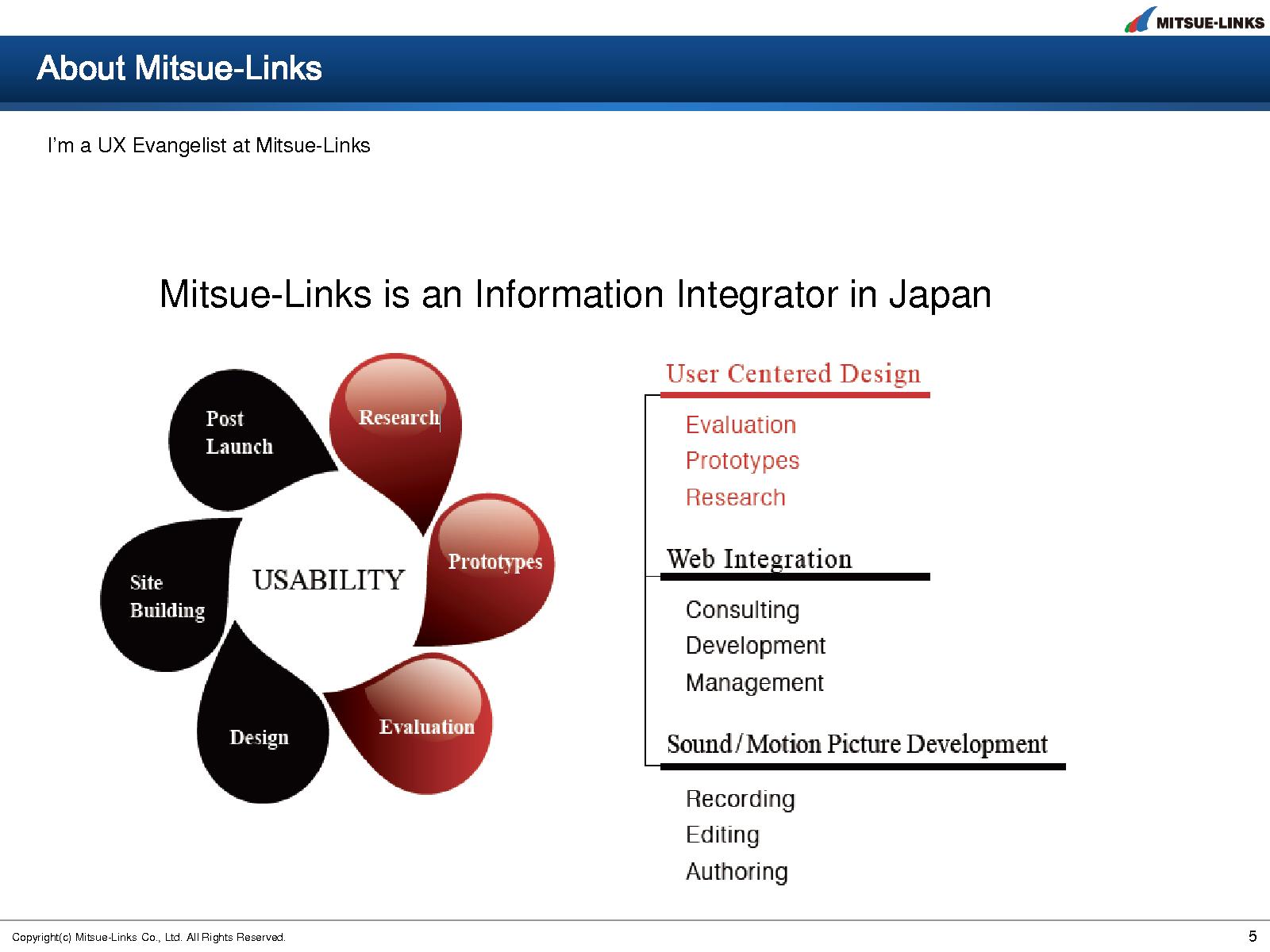Click the slide page number 5
The height and width of the screenshot is (952, 1270).
[x=1253, y=936]
